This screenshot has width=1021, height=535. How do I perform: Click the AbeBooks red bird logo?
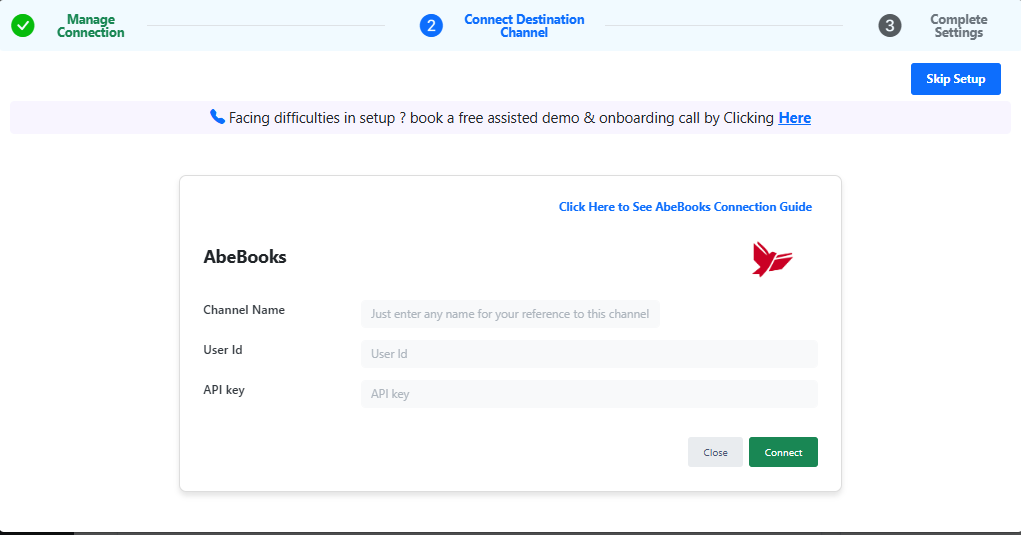coord(772,259)
